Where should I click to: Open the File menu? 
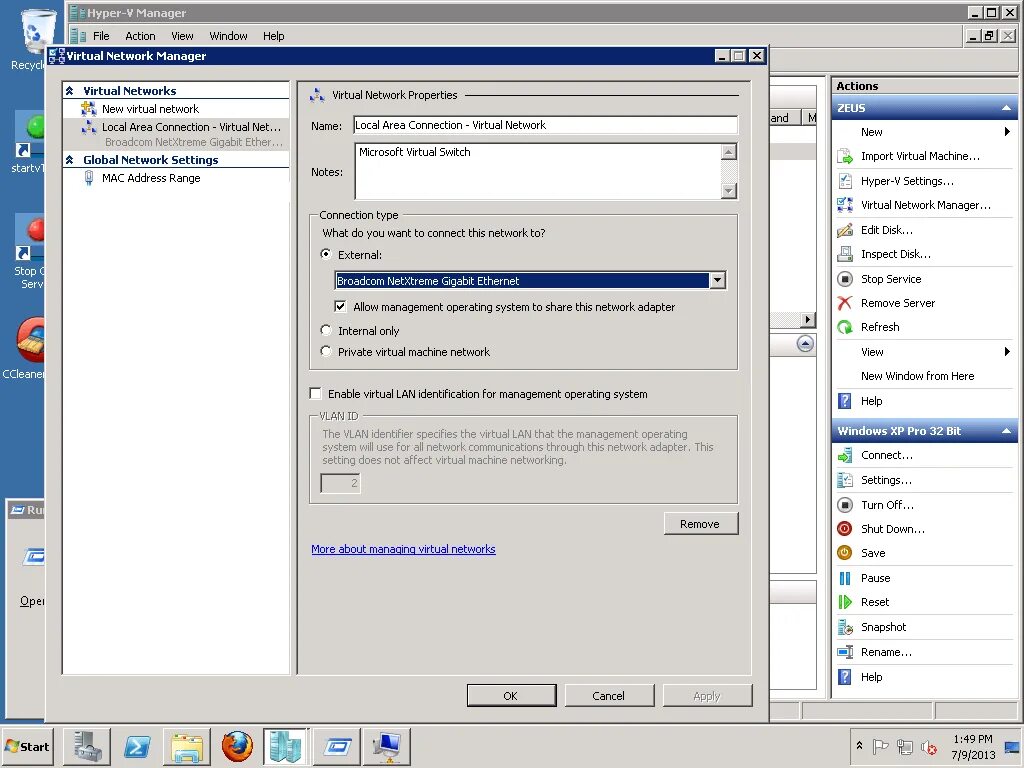pos(101,36)
